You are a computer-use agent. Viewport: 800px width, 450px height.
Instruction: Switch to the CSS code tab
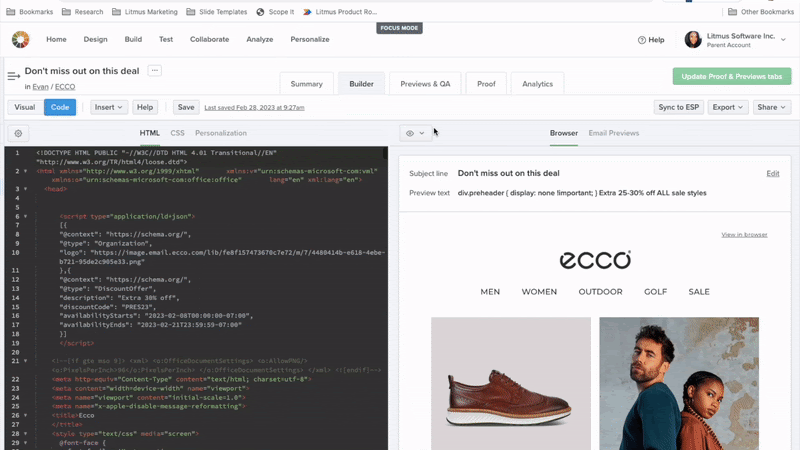[177, 133]
